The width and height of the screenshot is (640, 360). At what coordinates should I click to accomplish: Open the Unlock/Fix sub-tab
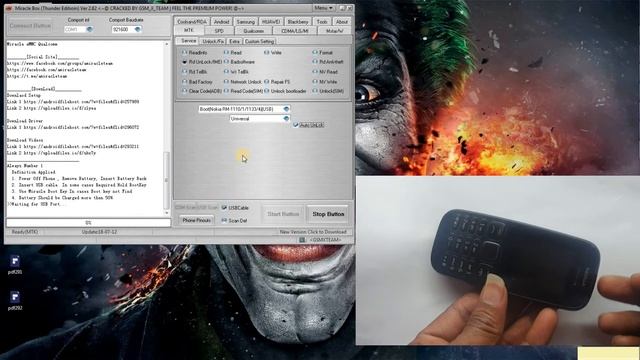tap(213, 41)
